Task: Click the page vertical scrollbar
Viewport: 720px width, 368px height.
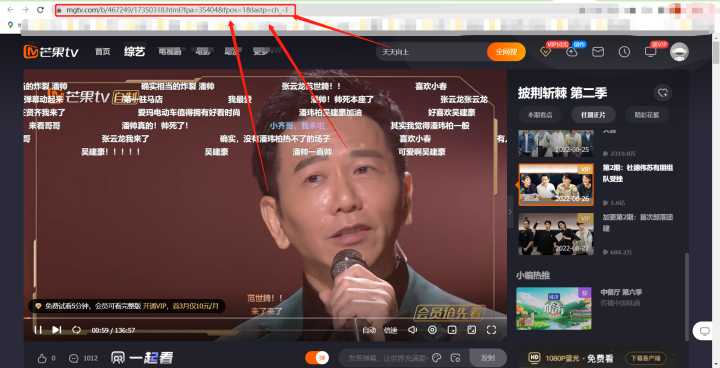Action: pos(716,51)
